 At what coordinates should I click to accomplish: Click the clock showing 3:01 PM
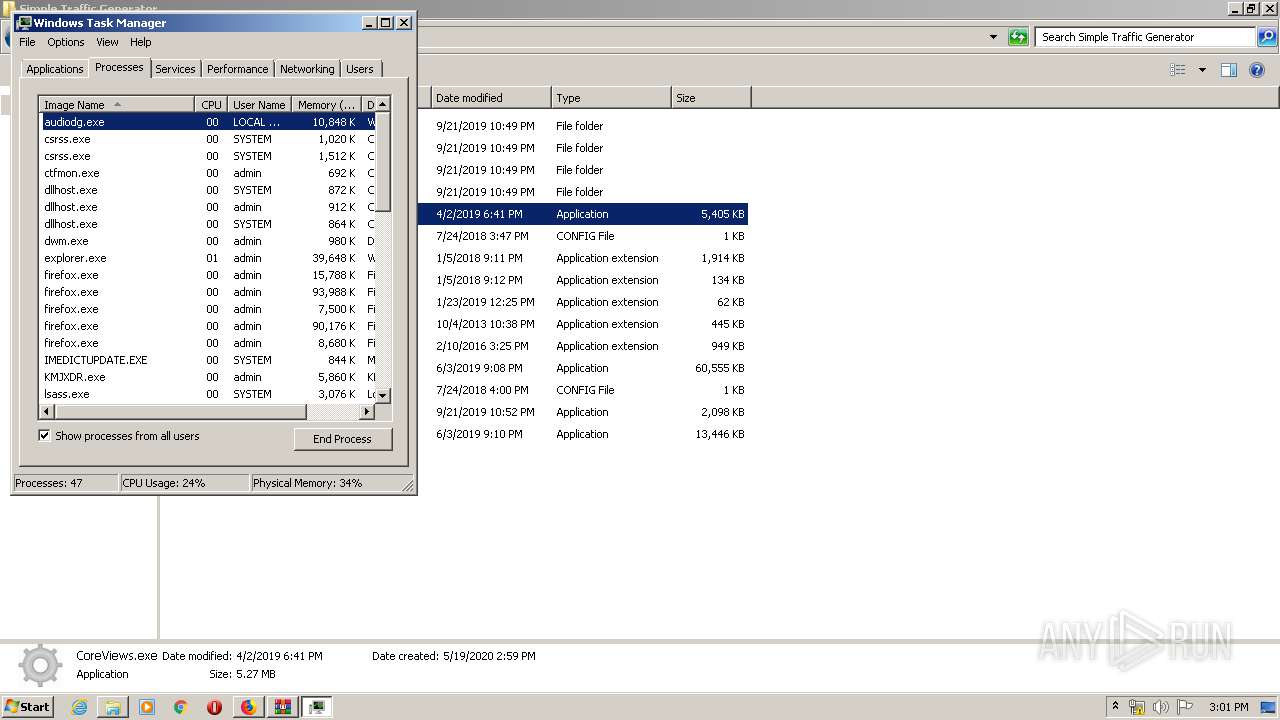click(x=1229, y=707)
